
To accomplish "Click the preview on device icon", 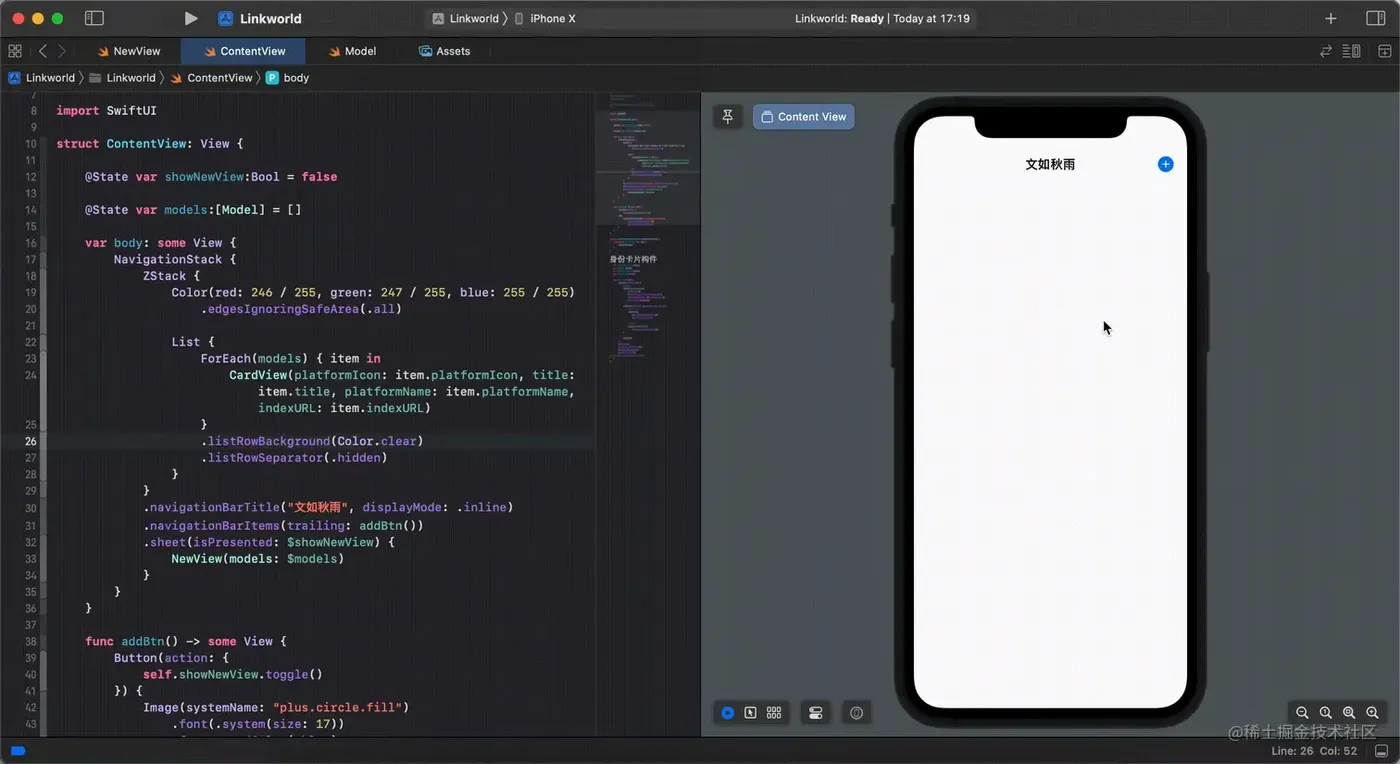I will click(x=857, y=713).
